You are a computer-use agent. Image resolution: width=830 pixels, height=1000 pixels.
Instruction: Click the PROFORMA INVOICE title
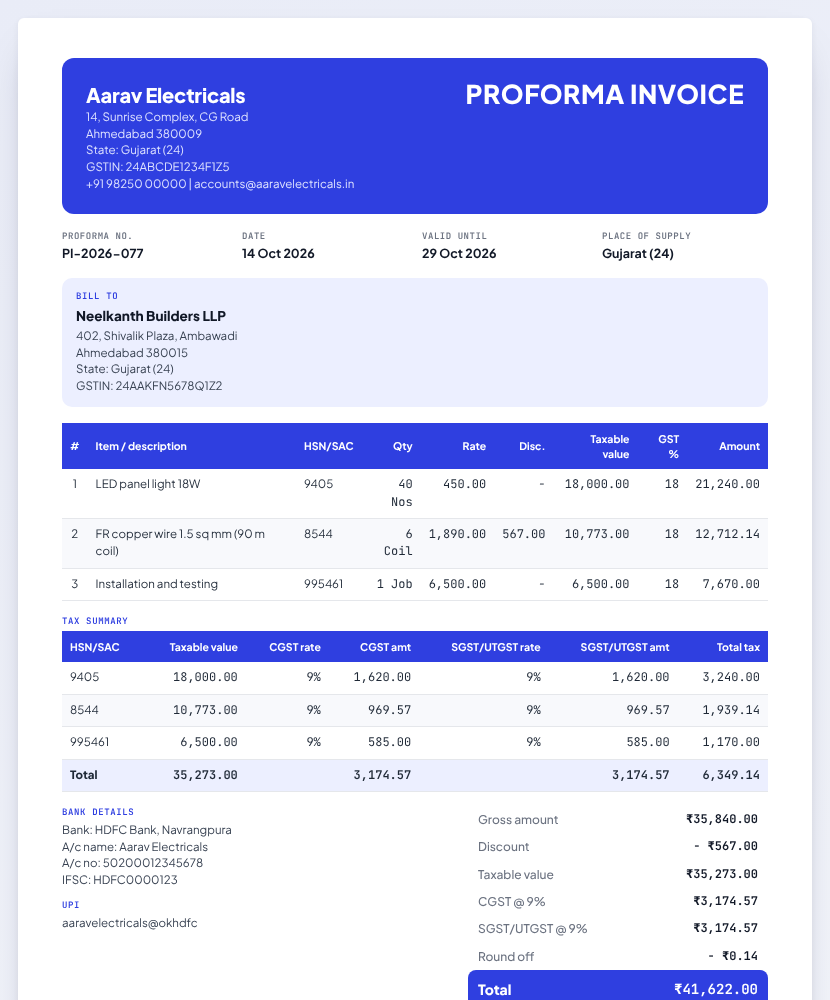coord(604,94)
